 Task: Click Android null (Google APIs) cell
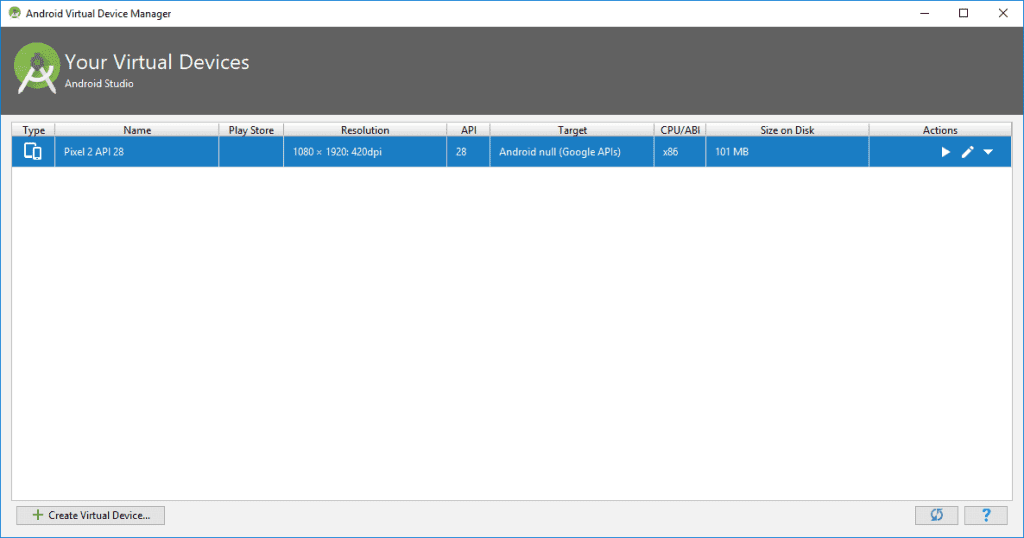572,151
